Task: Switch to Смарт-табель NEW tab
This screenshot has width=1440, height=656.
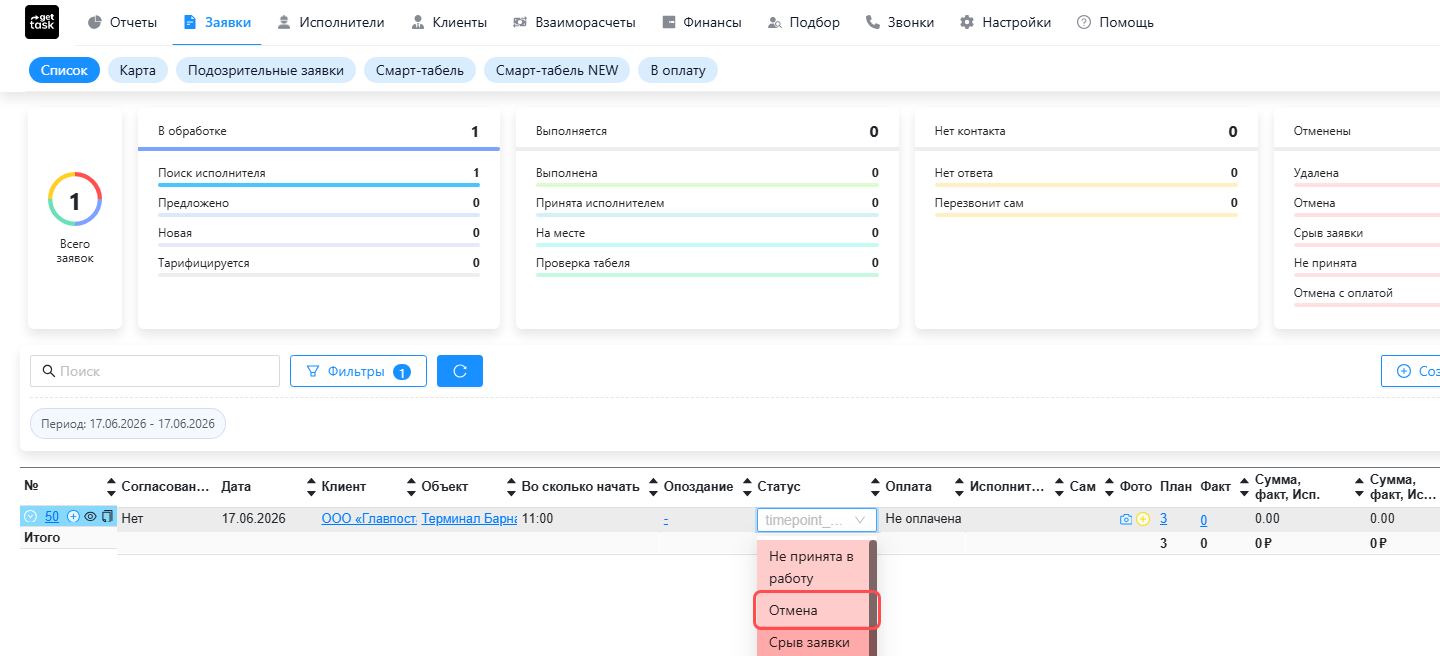Action: [557, 70]
